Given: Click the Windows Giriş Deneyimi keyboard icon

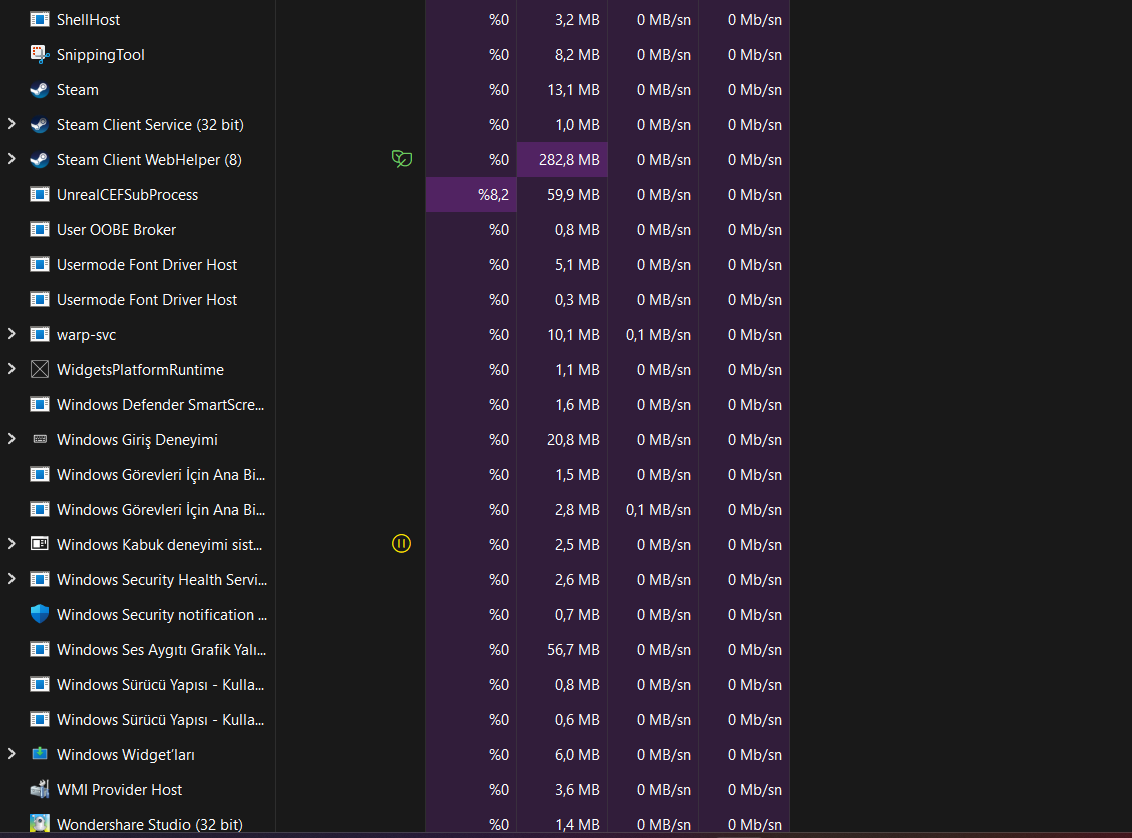Looking at the screenshot, I should (x=40, y=439).
